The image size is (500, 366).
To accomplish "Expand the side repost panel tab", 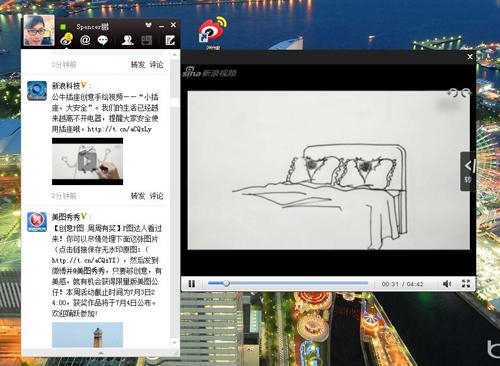I will click(468, 171).
